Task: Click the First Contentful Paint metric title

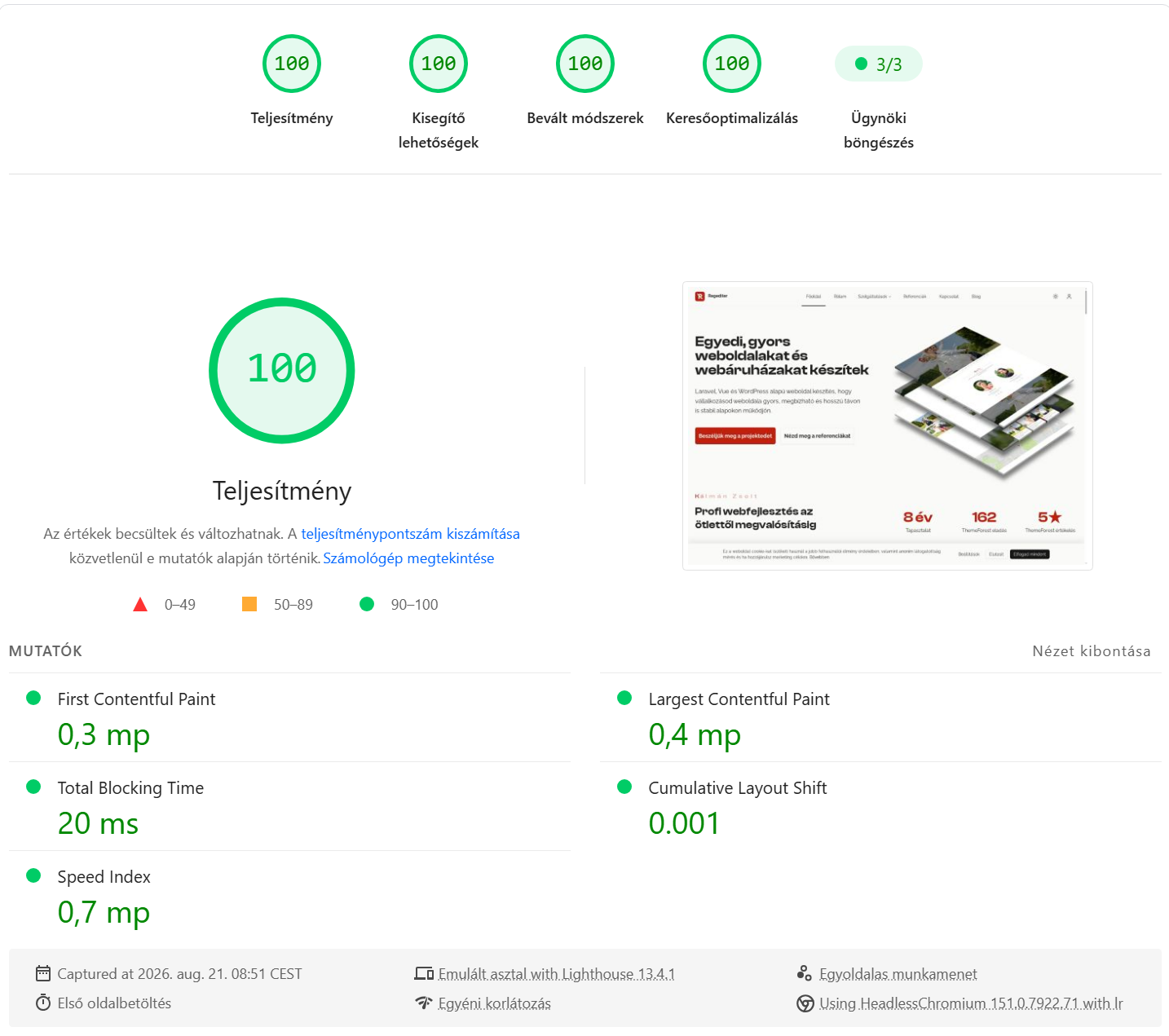Action: coord(136,699)
